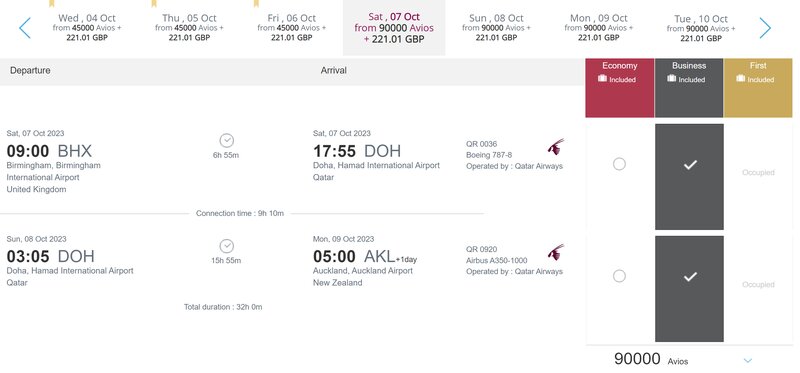Select Sun, 08 Oct date tab
The width and height of the screenshot is (800, 373).
pos(496,28)
